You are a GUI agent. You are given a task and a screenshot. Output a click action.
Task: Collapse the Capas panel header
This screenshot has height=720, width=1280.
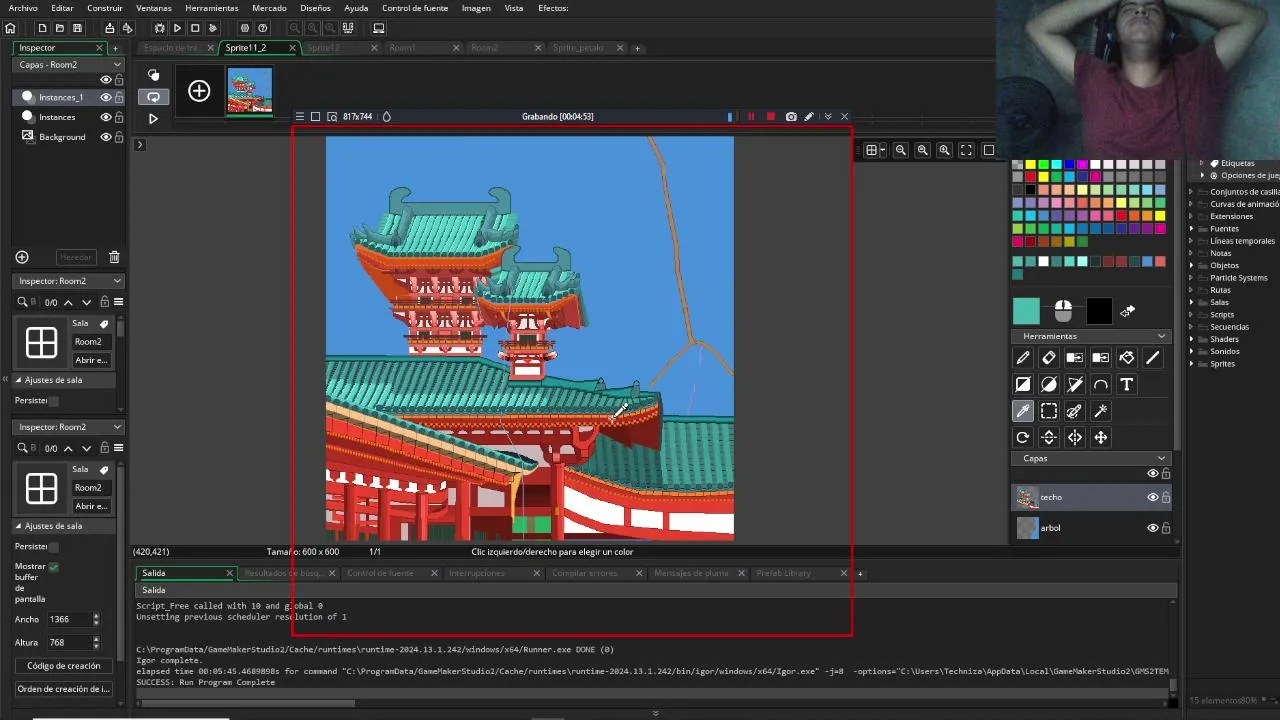[1161, 458]
